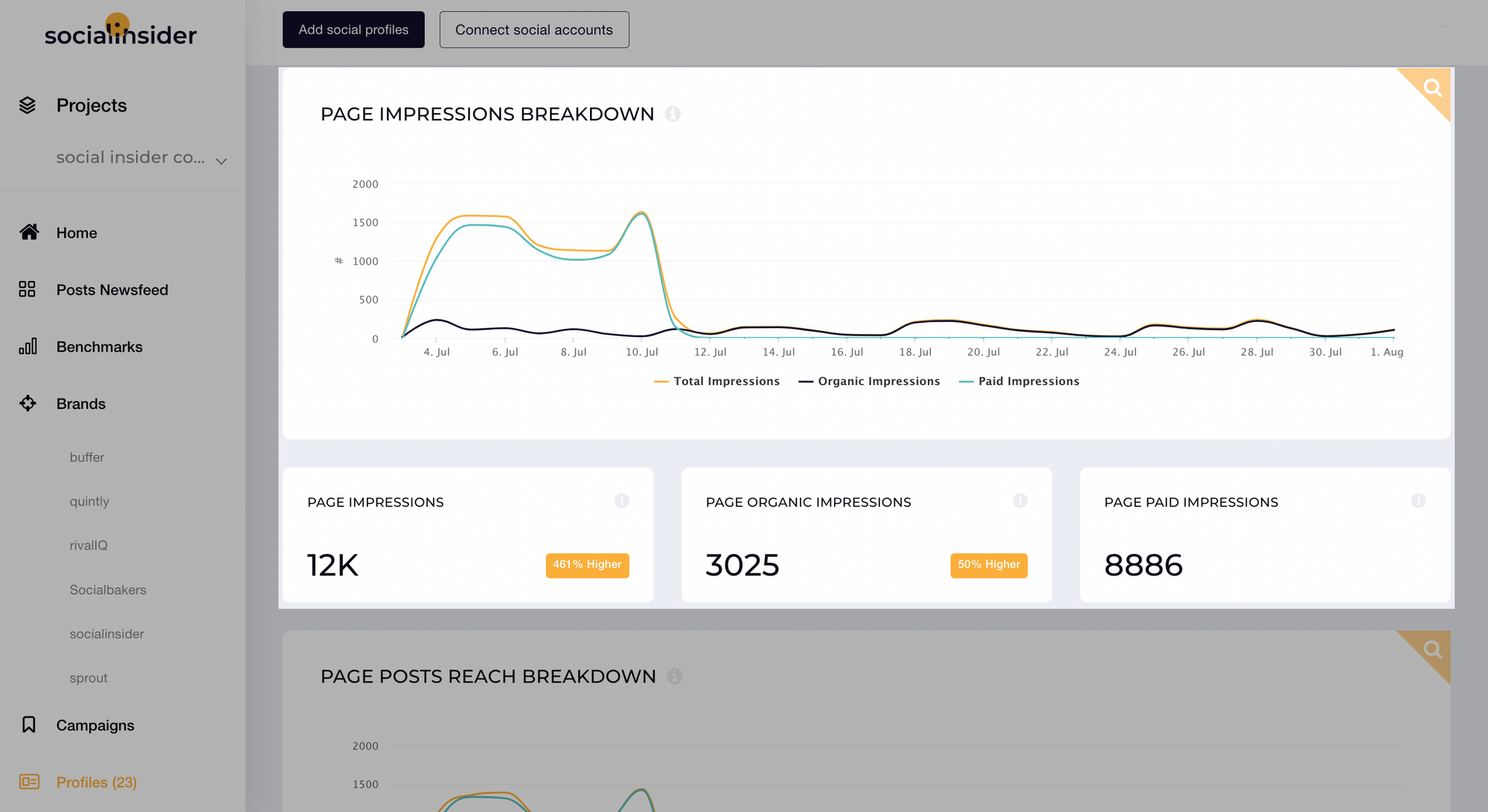This screenshot has height=812, width=1488.
Task: Click the PAGE ORGANIC IMPRESSIONS card title
Action: point(808,502)
